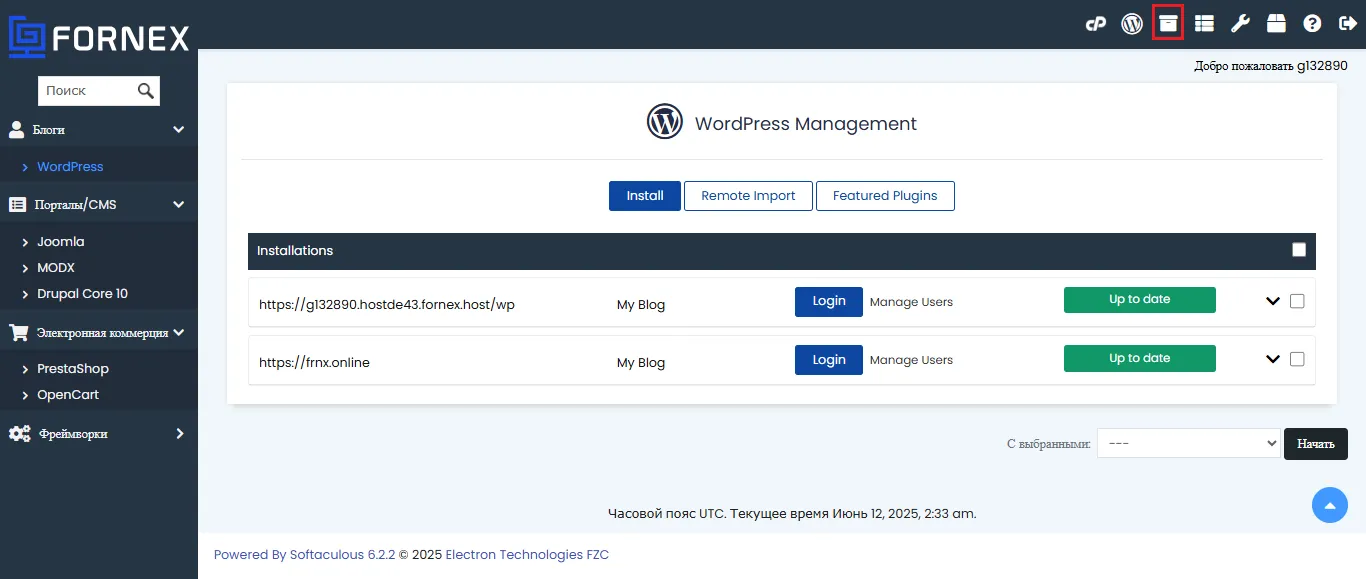Click the Блоги users icon
This screenshot has height=579, width=1366.
pos(17,130)
